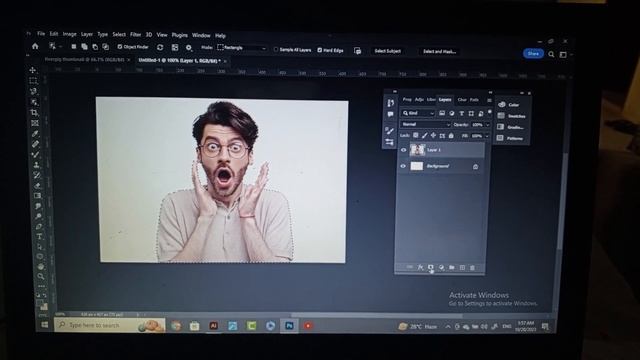Screen dimensions: 640x360
Task: Open the Select menu
Action: [x=119, y=35]
